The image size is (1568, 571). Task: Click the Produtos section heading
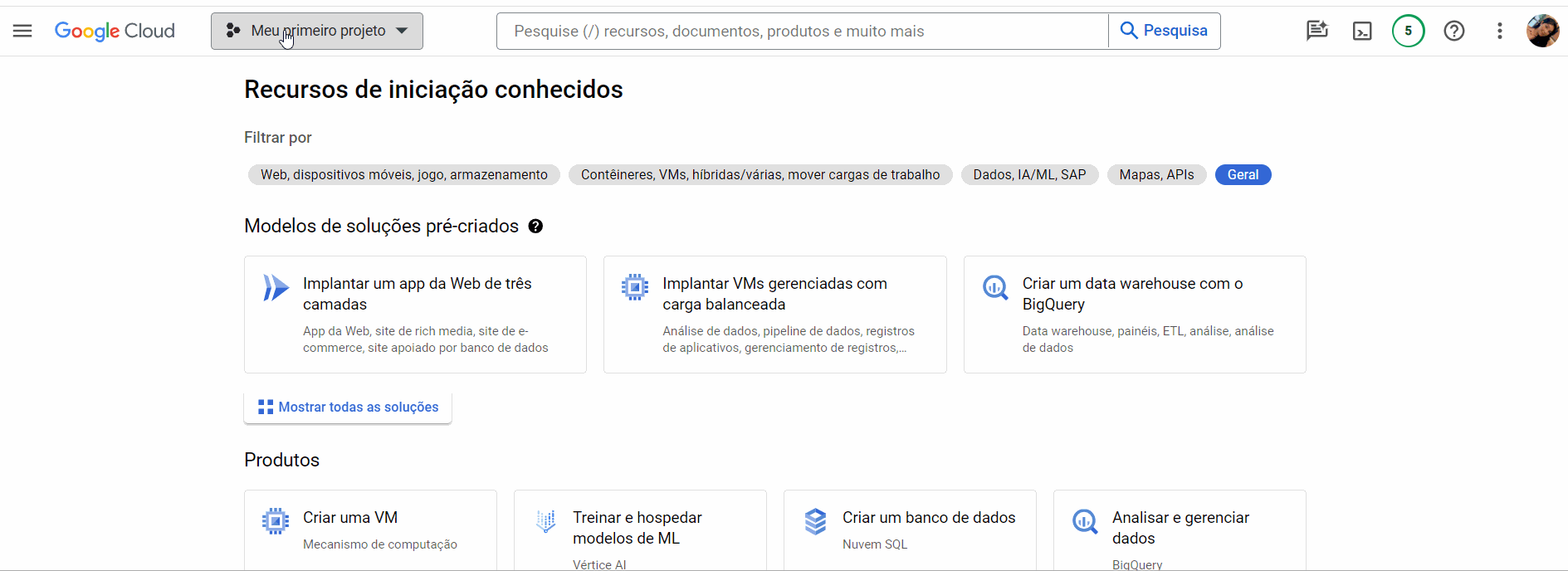(281, 460)
